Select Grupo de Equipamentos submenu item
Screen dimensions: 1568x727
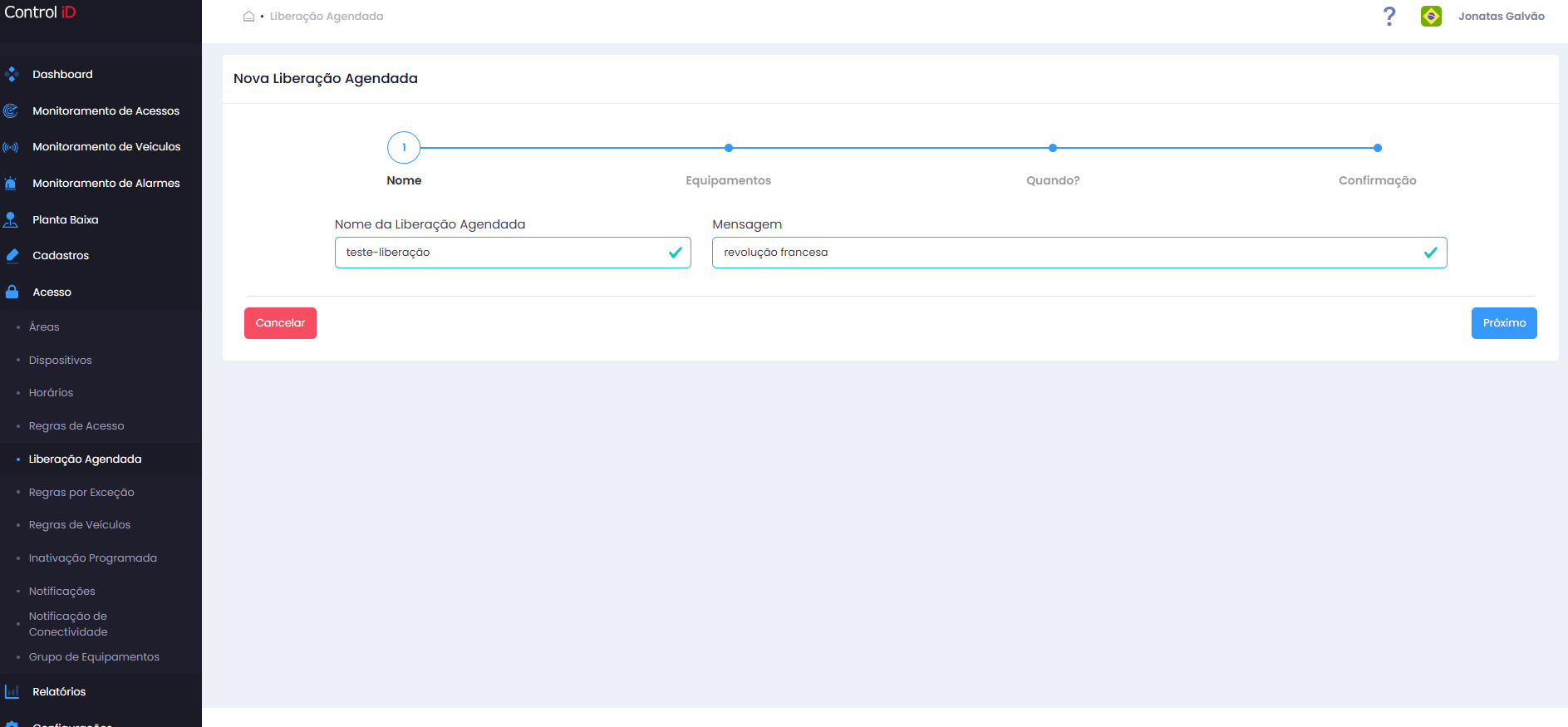point(94,657)
